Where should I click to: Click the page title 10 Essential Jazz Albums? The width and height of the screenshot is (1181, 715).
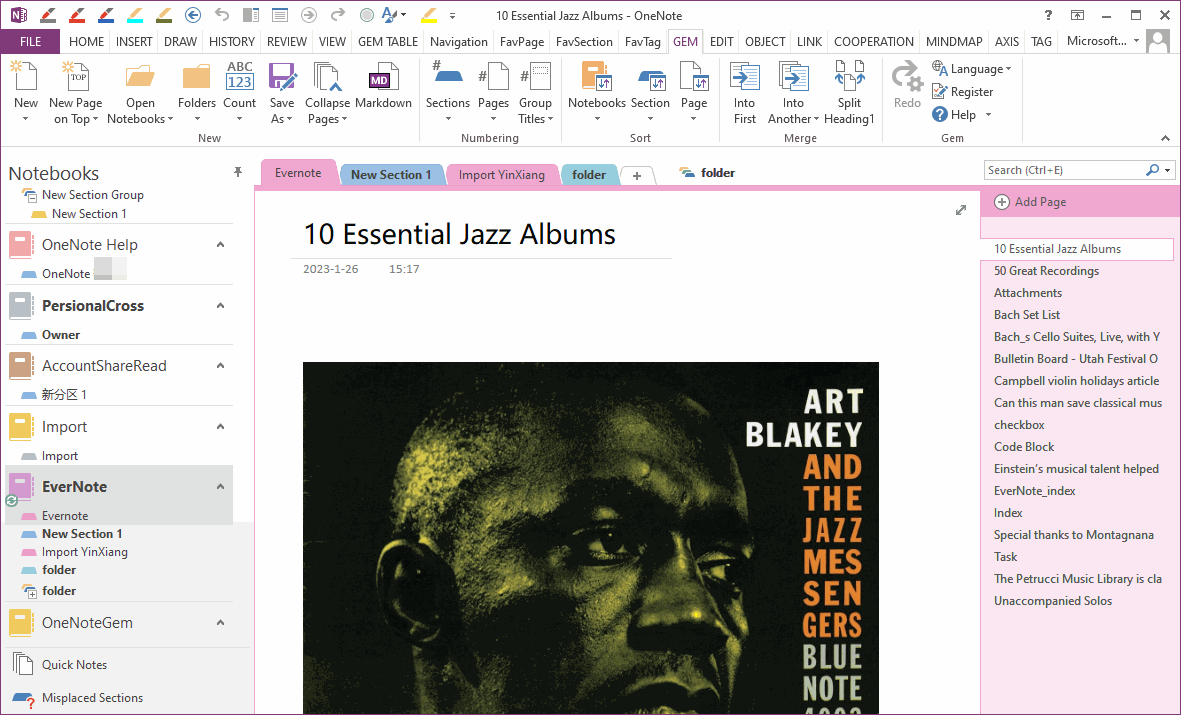click(x=459, y=234)
